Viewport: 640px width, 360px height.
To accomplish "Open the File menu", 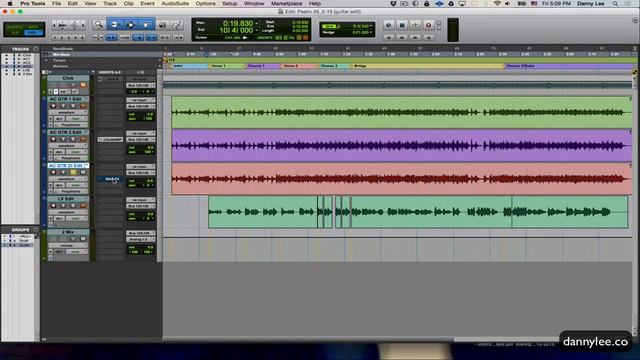I will pos(56,4).
